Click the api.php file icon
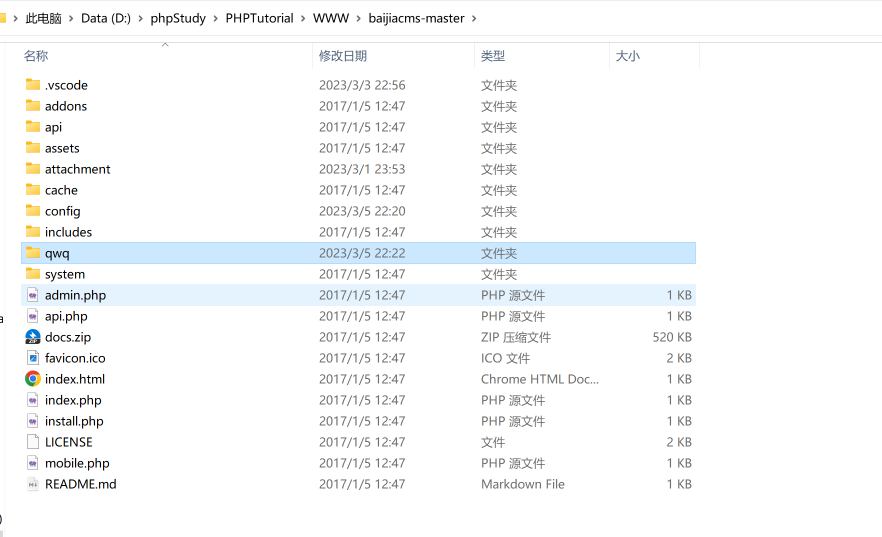Screen dimensions: 882x537 pos(33,315)
